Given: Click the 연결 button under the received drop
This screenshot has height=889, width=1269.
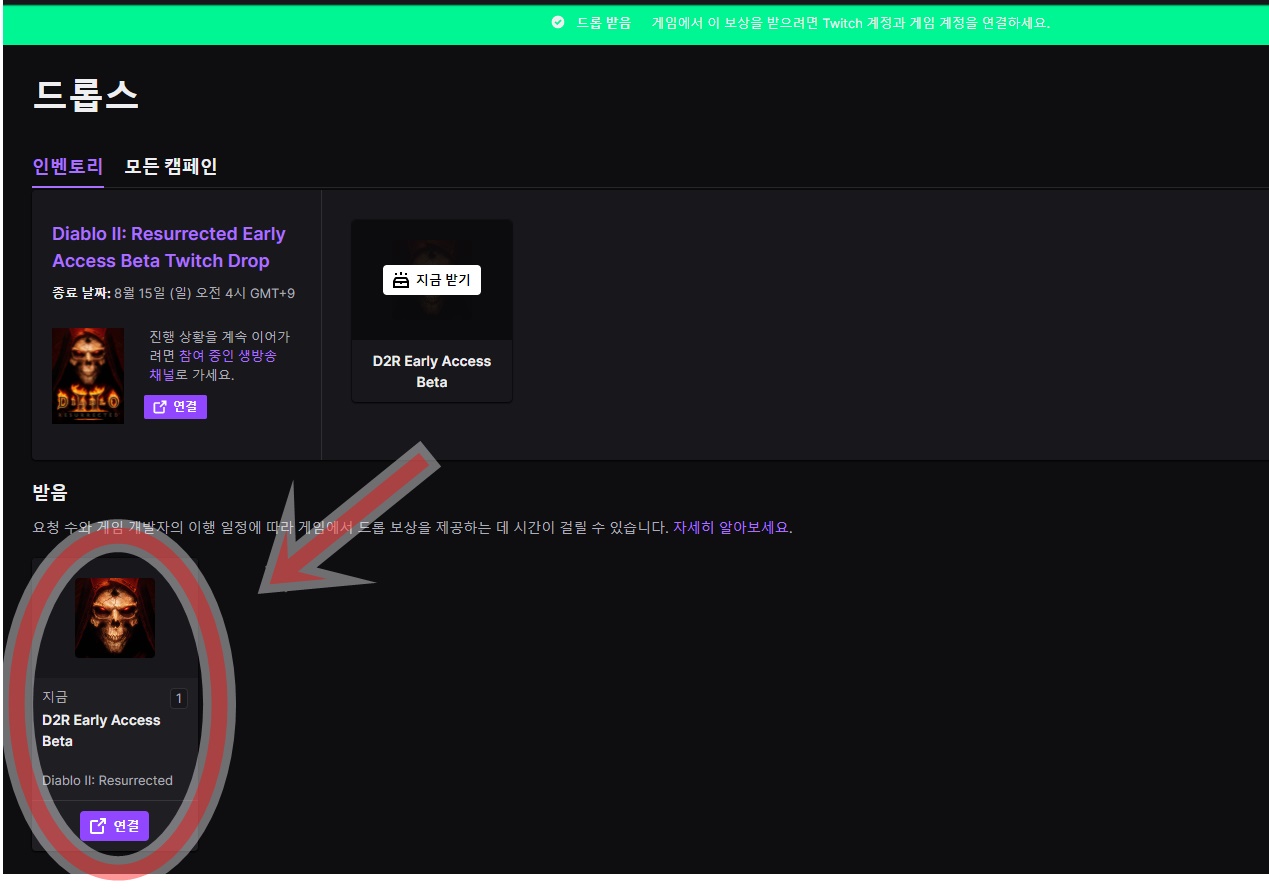Looking at the screenshot, I should coord(114,826).
